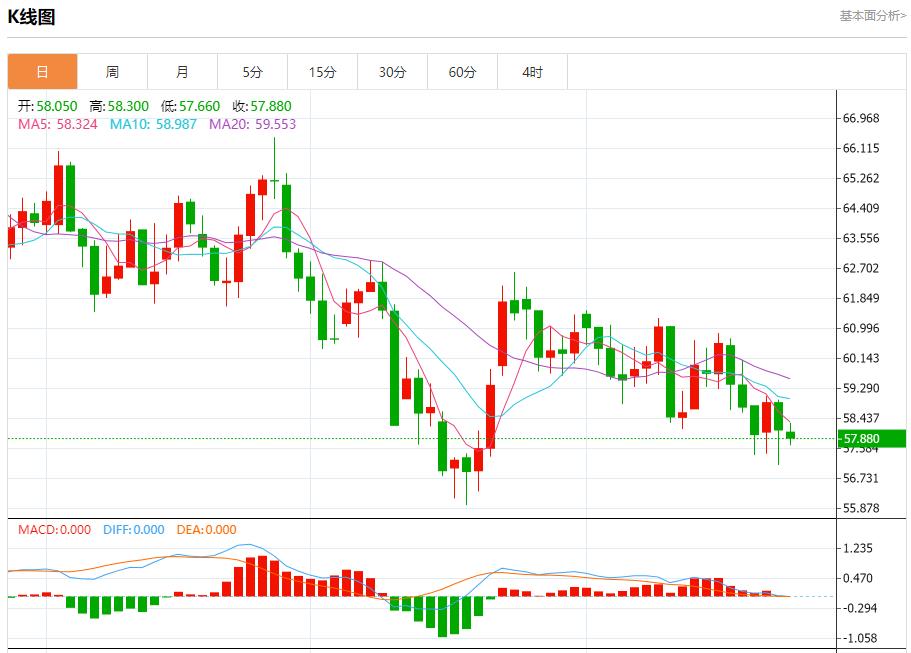This screenshot has width=911, height=653.
Task: Select the 日 daily chart tab
Action: 42,72
